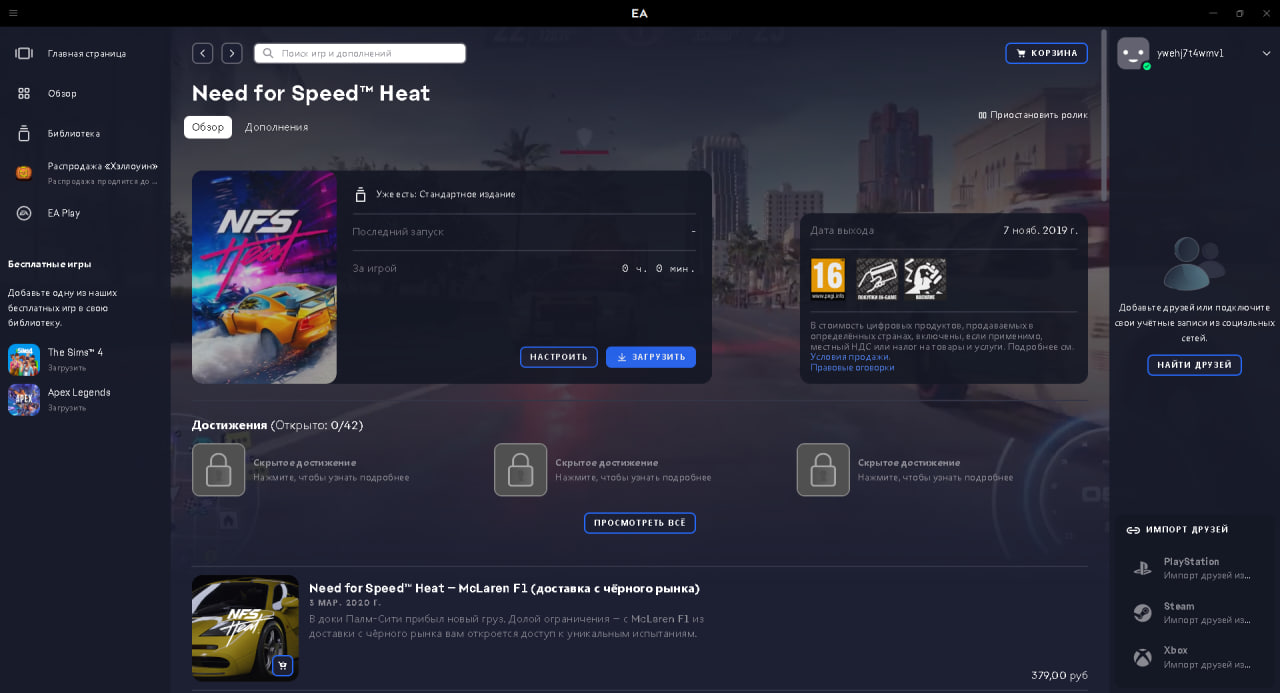Open Библиотека in the sidebar
This screenshot has height=693, width=1280.
pyautogui.click(x=73, y=133)
